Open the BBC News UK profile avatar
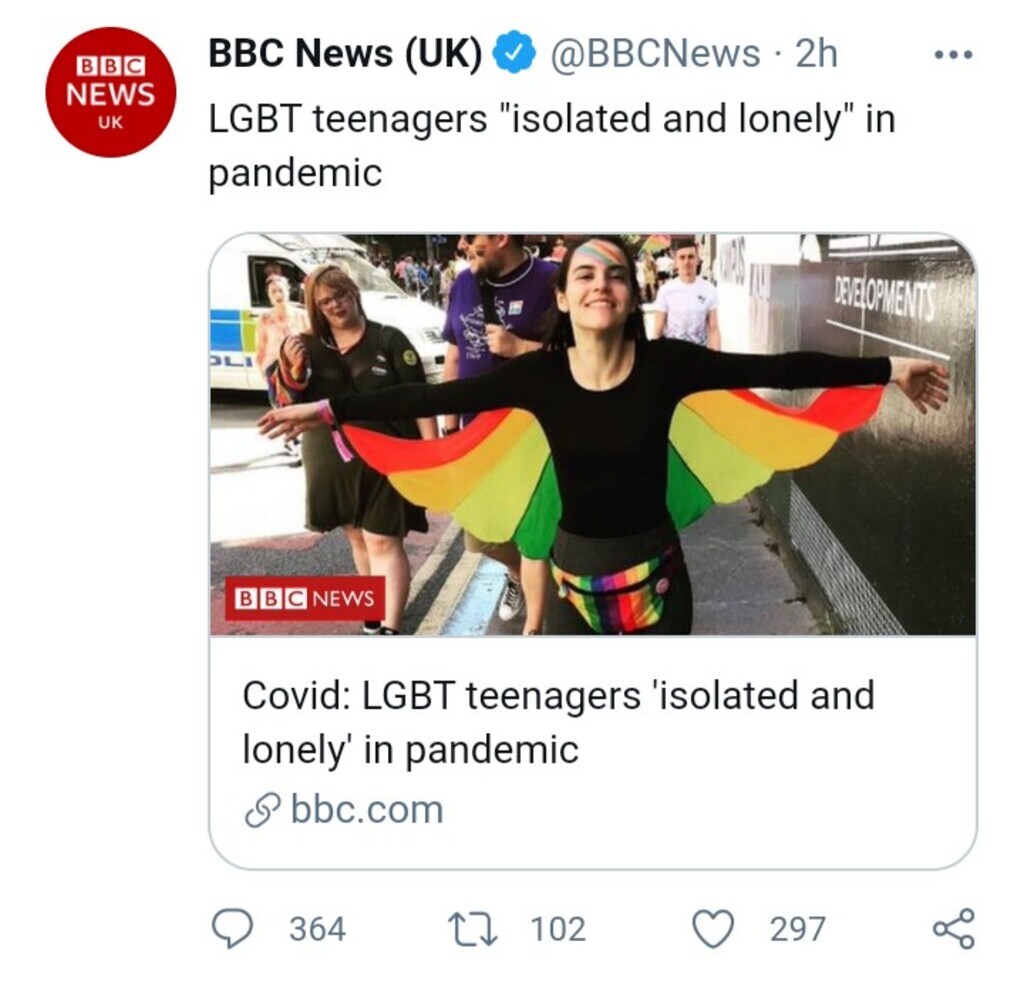 coord(111,92)
